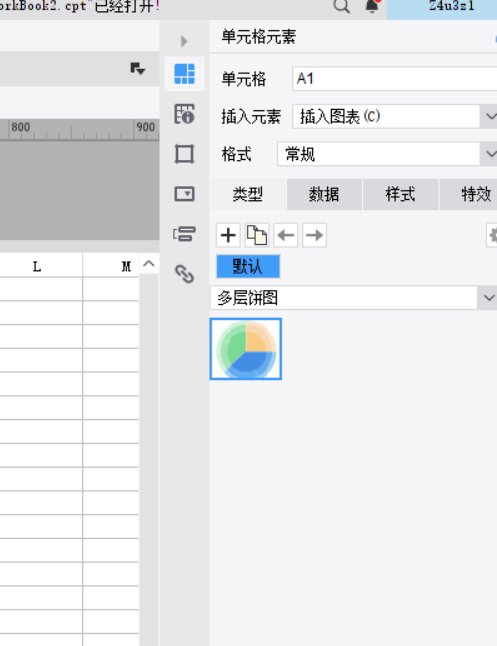Open the floating element panel icon
The image size is (497, 646).
tap(184, 154)
